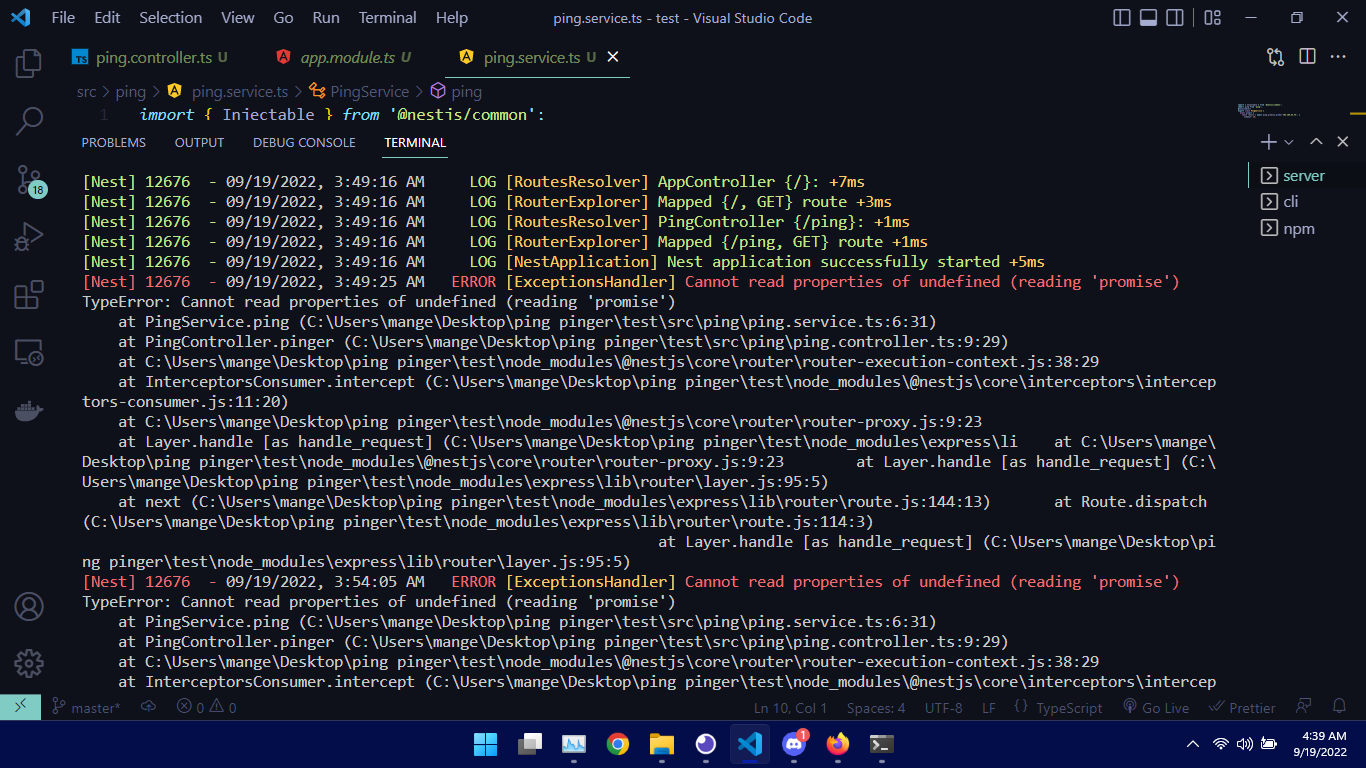
Task: Close the terminal panel
Action: (x=1343, y=142)
